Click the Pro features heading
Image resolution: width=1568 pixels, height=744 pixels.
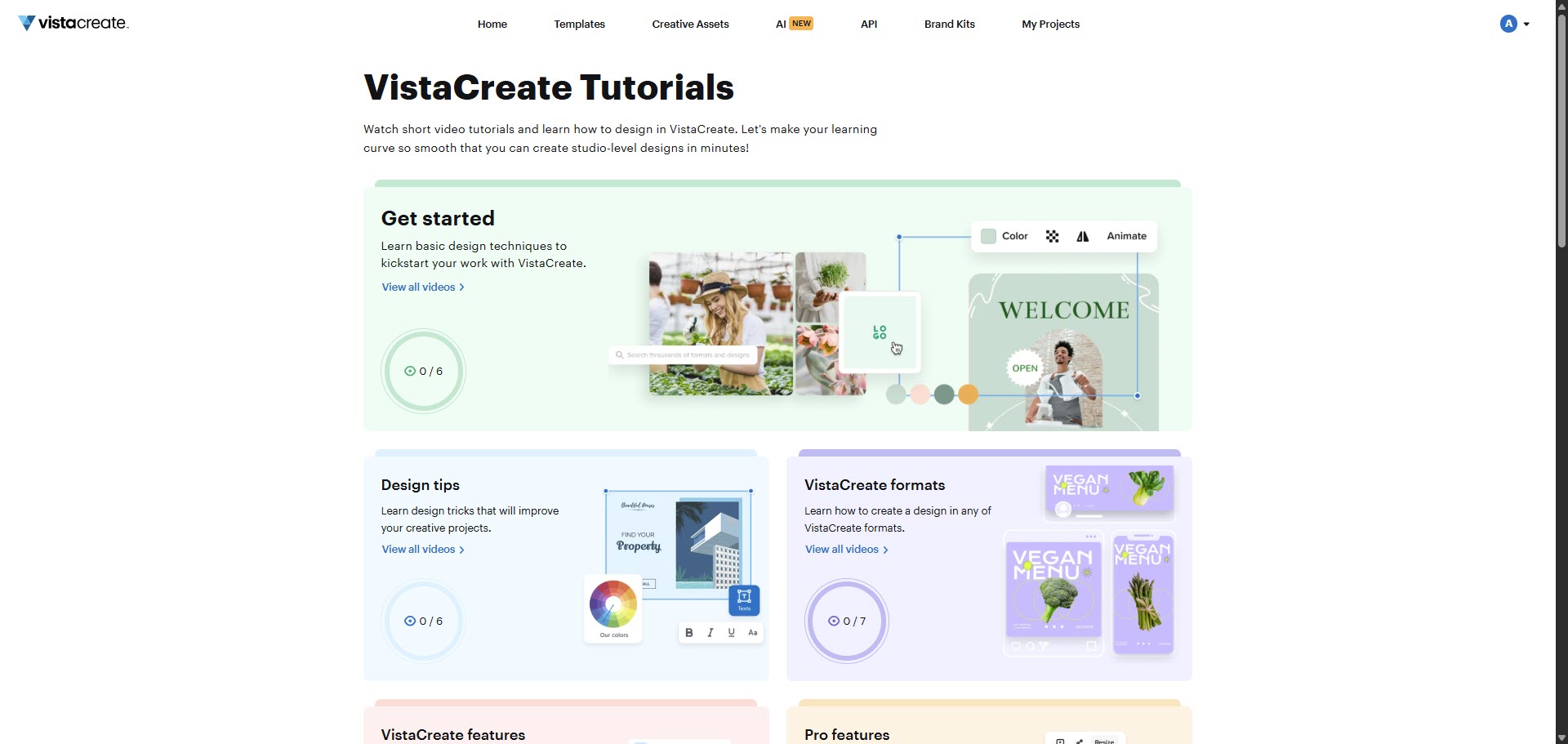click(847, 734)
